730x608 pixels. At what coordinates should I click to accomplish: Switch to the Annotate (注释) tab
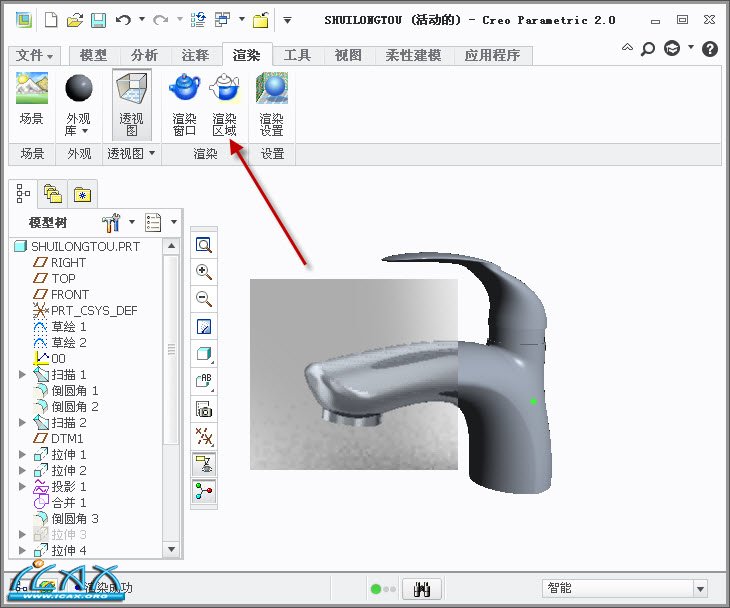click(196, 55)
